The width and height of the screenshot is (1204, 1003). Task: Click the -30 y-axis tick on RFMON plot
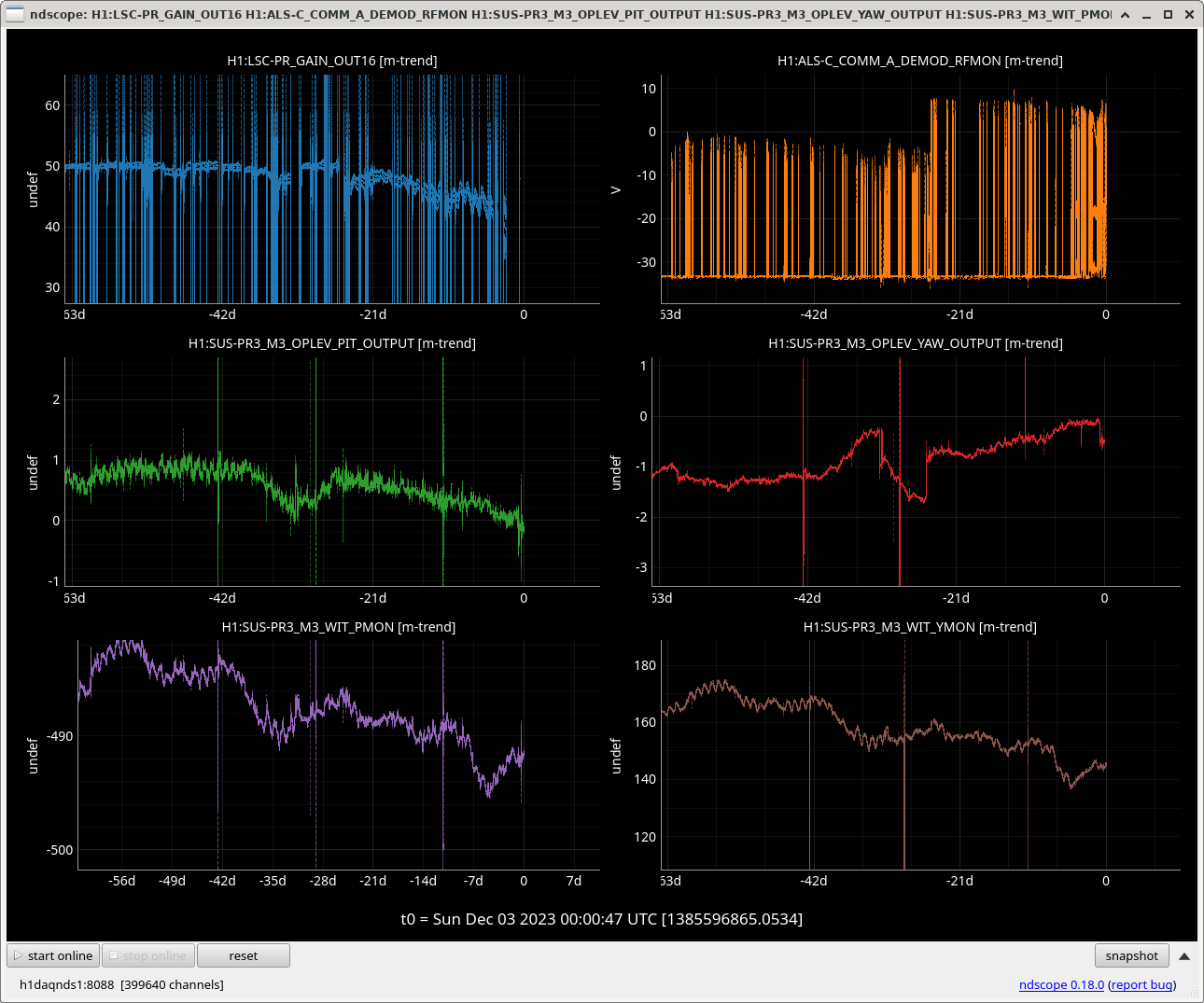(x=647, y=262)
